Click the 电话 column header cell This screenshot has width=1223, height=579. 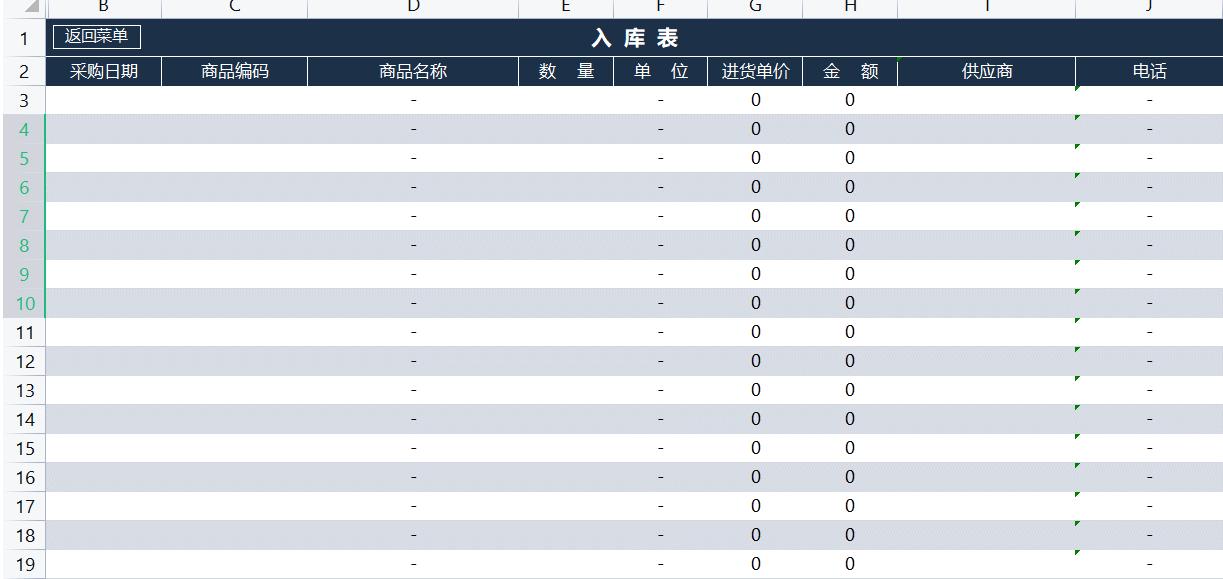(1147, 70)
